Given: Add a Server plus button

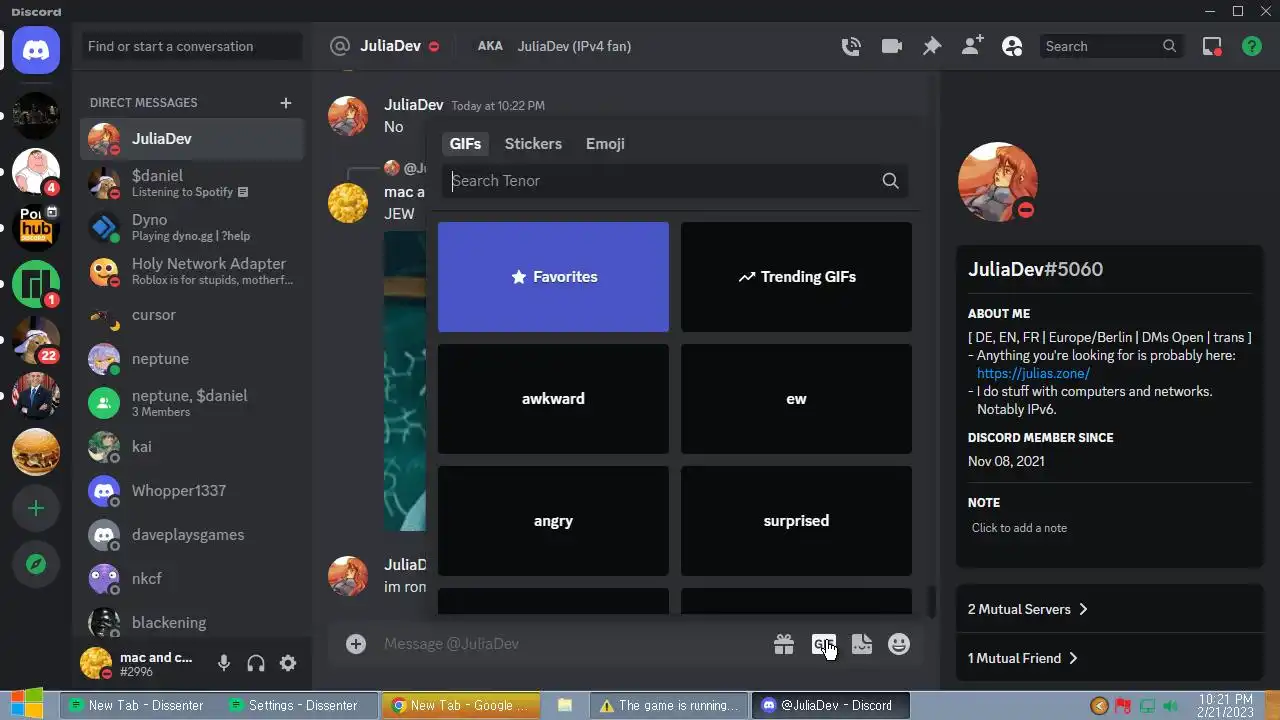Looking at the screenshot, I should [36, 509].
